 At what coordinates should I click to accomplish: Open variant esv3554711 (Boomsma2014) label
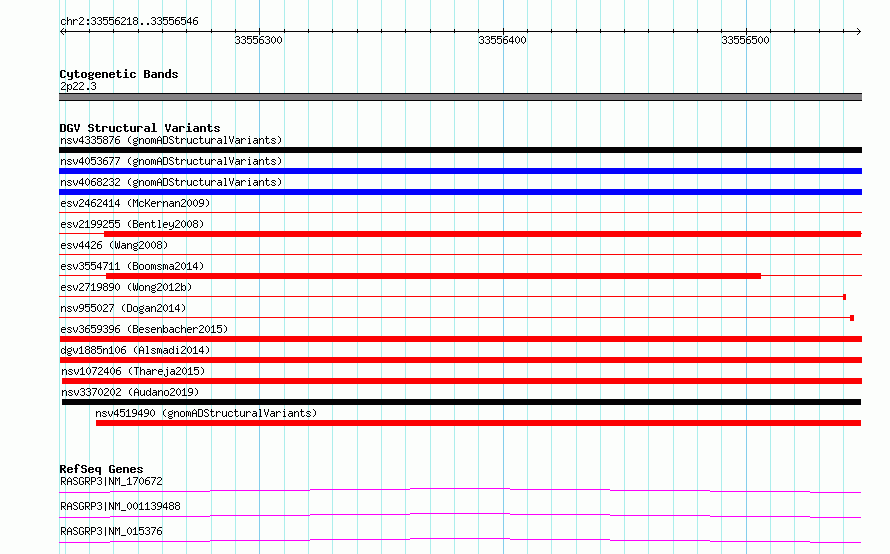[132, 266]
